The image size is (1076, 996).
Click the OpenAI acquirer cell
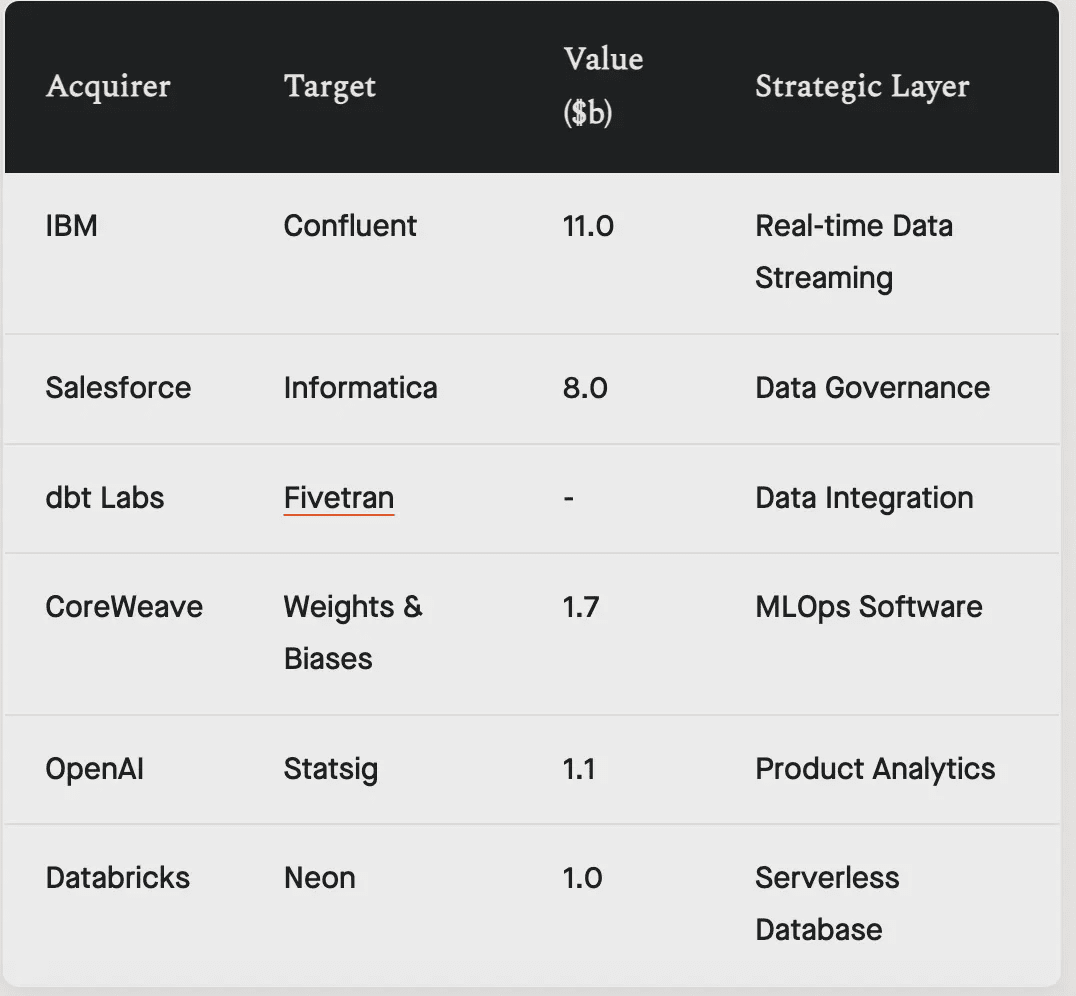tap(94, 769)
